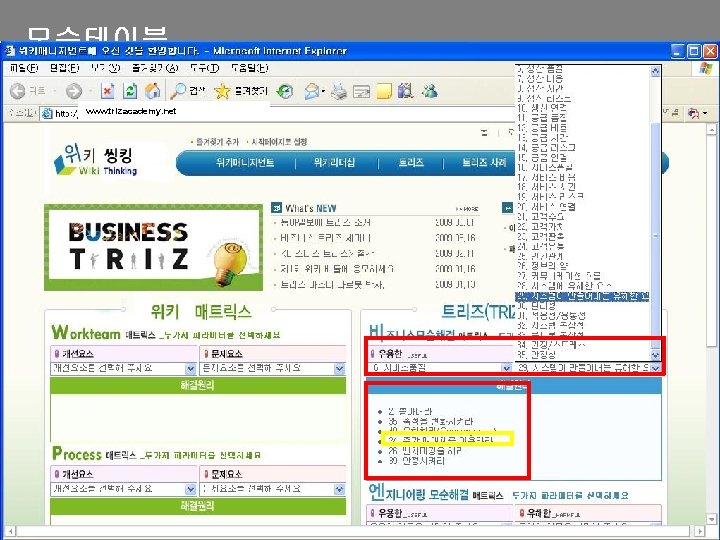
Task: Select item 10 in the open dropdown list
Action: tap(583, 108)
